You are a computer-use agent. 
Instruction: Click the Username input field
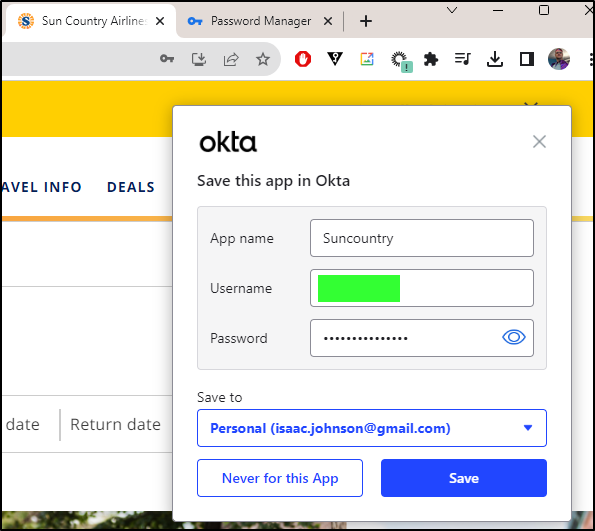point(422,288)
